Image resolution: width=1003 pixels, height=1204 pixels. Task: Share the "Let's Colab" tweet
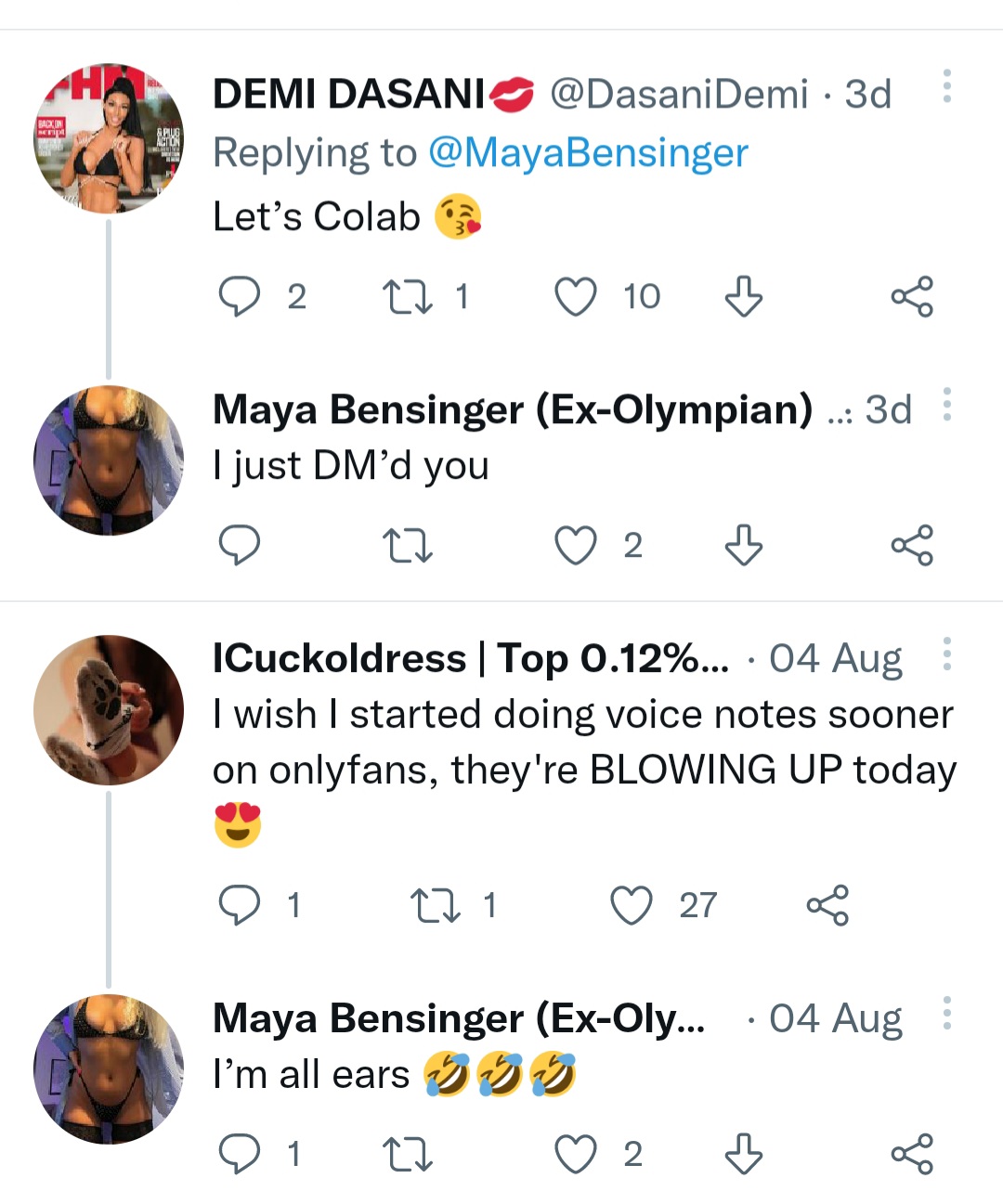pyautogui.click(x=912, y=297)
